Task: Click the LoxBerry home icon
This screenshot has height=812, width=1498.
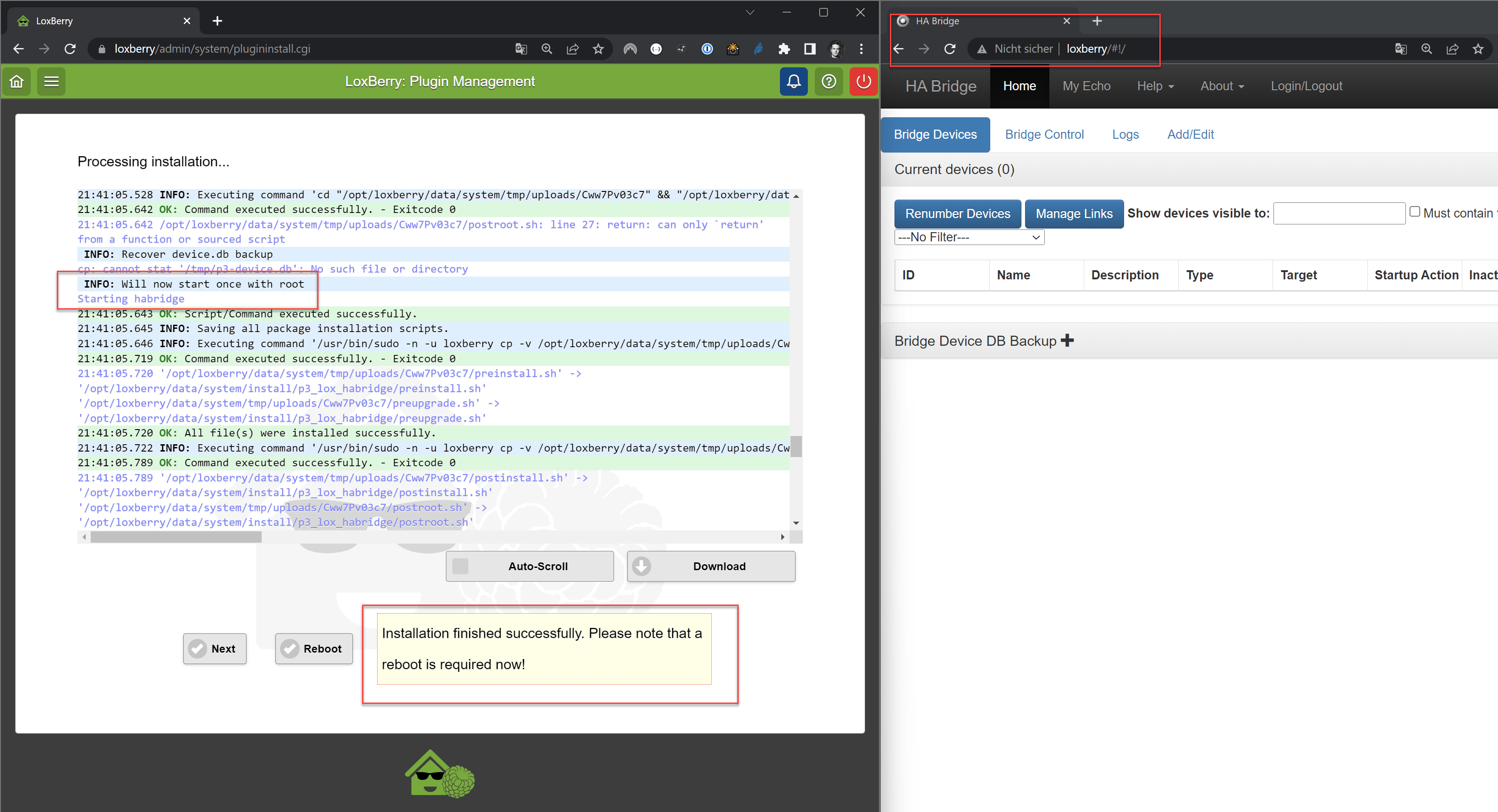Action: 18,82
